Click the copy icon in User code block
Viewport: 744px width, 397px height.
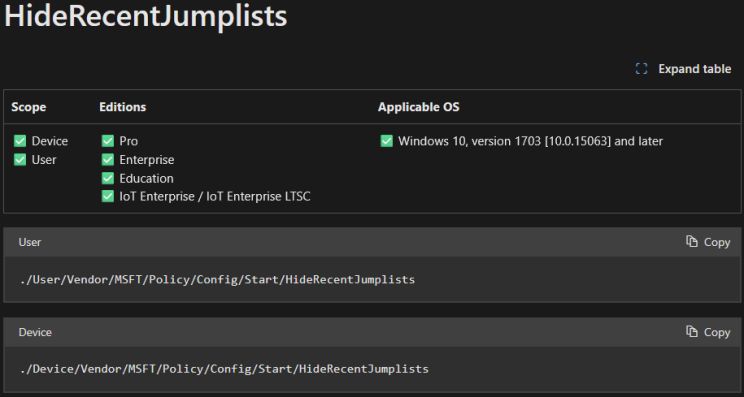tap(692, 241)
